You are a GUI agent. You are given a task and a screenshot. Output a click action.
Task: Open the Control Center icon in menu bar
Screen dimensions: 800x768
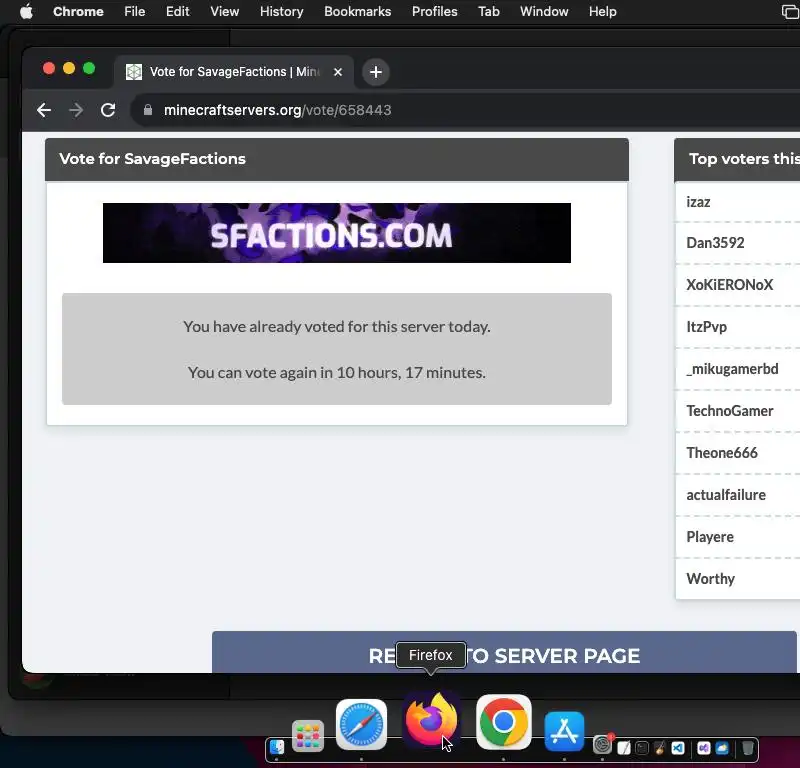point(791,11)
